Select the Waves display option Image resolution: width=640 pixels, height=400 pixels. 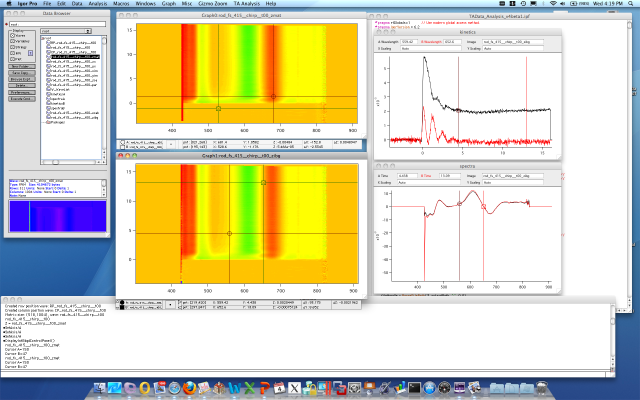point(12,36)
